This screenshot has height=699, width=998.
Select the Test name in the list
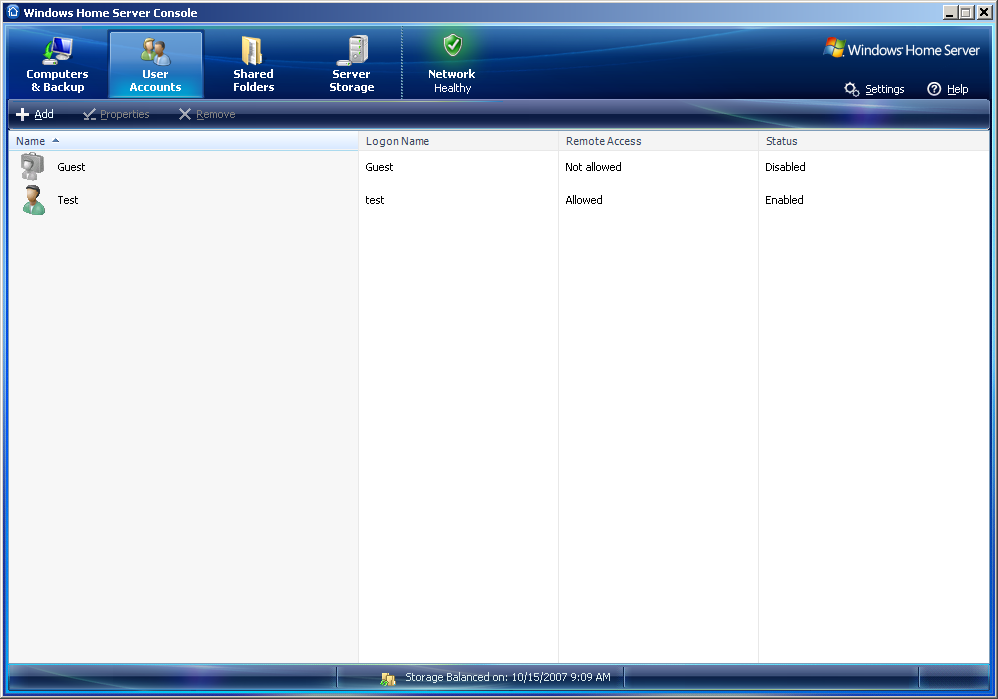click(x=67, y=200)
